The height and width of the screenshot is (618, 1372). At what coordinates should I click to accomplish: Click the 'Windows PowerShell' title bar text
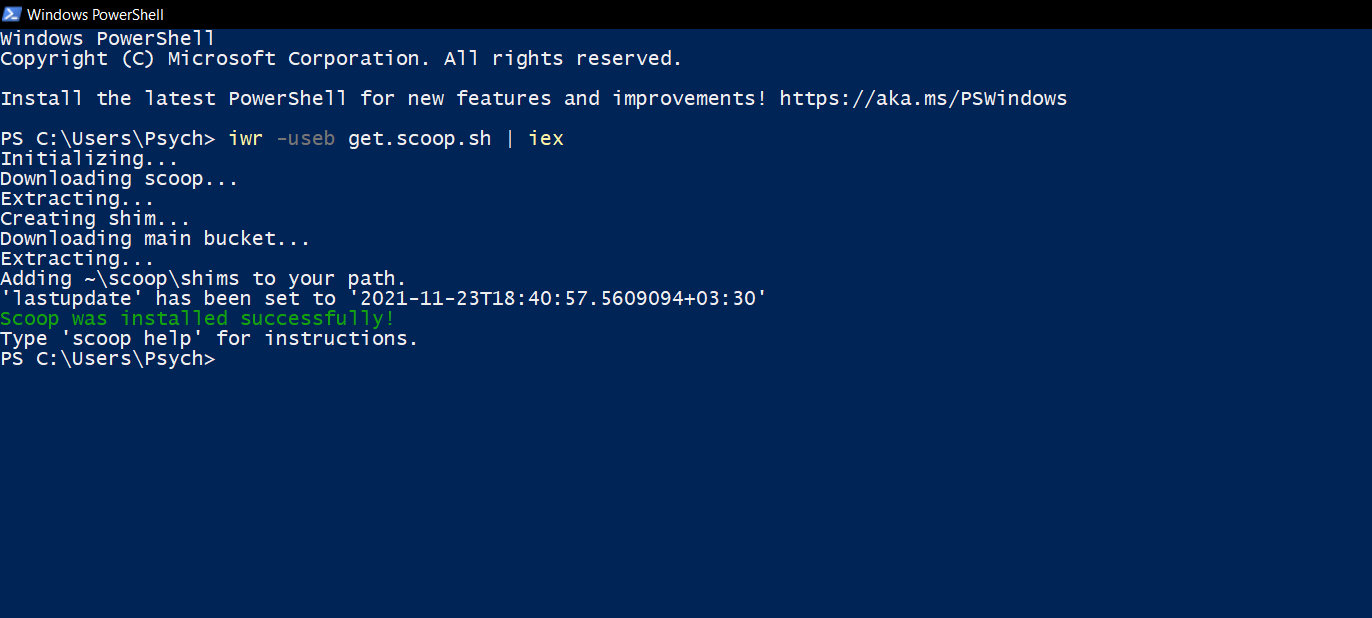[97, 14]
